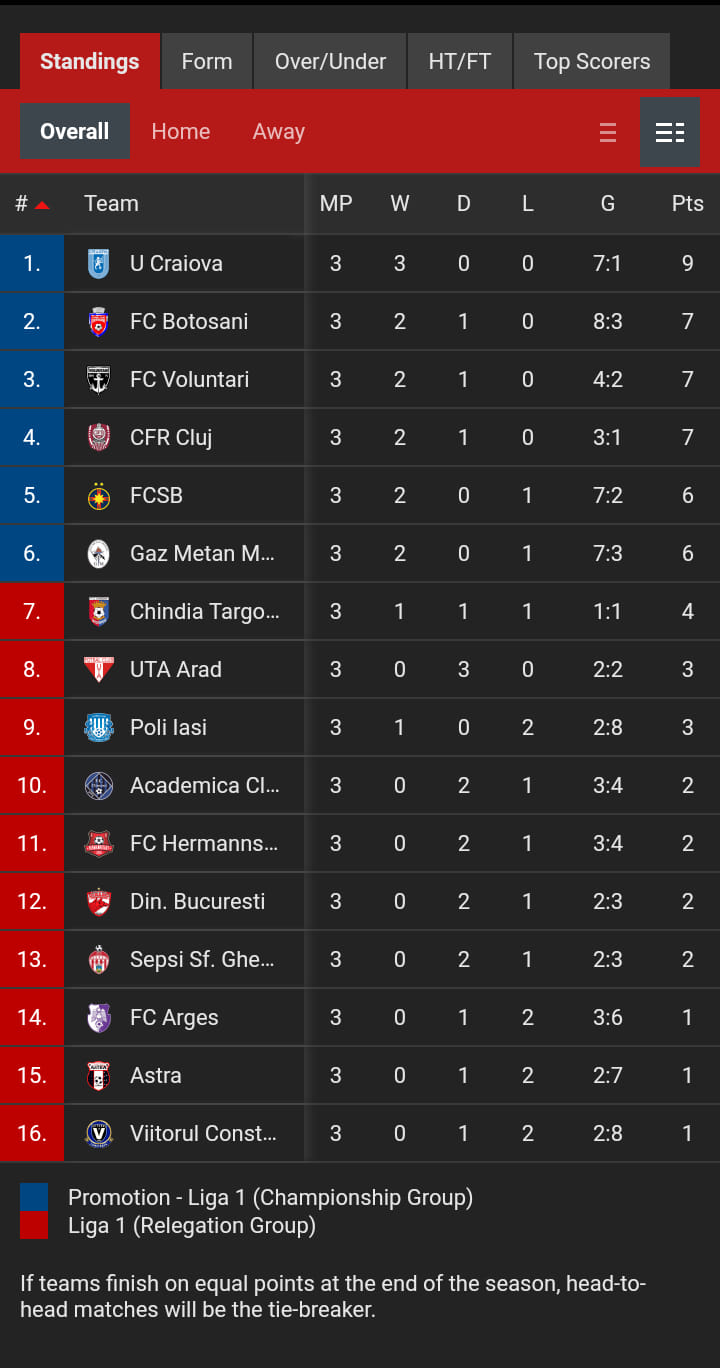Sort table by Pts column header
720x1368 pixels.
pyautogui.click(x=688, y=204)
